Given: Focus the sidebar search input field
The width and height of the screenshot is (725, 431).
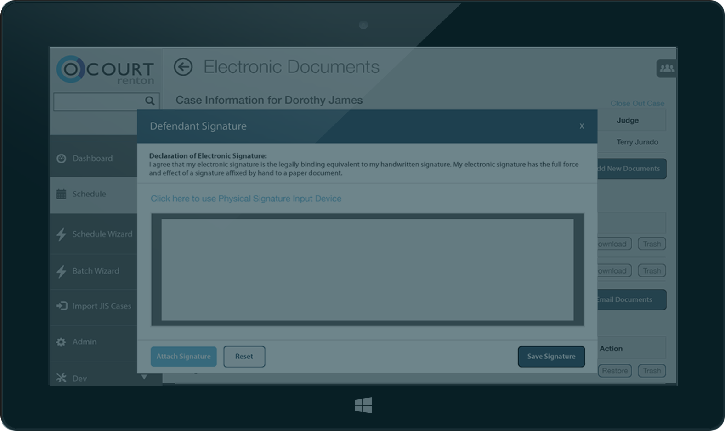Looking at the screenshot, I should 97,101.
